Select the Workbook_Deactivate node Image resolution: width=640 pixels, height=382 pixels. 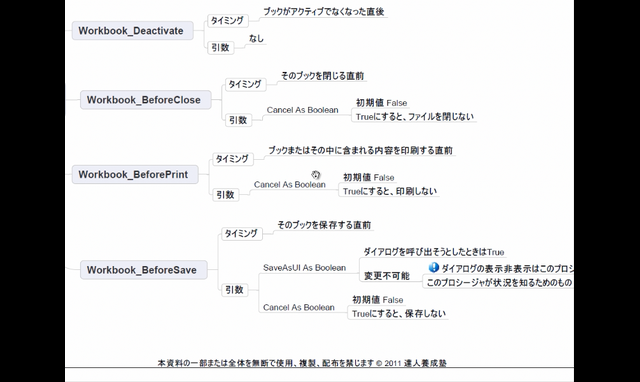(x=132, y=31)
